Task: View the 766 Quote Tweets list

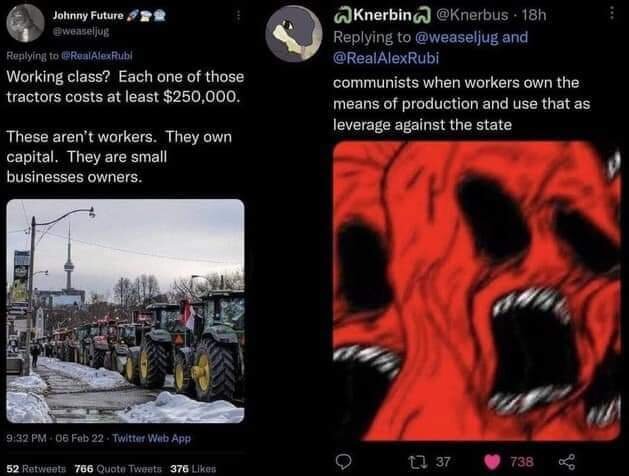Action: [x=118, y=468]
